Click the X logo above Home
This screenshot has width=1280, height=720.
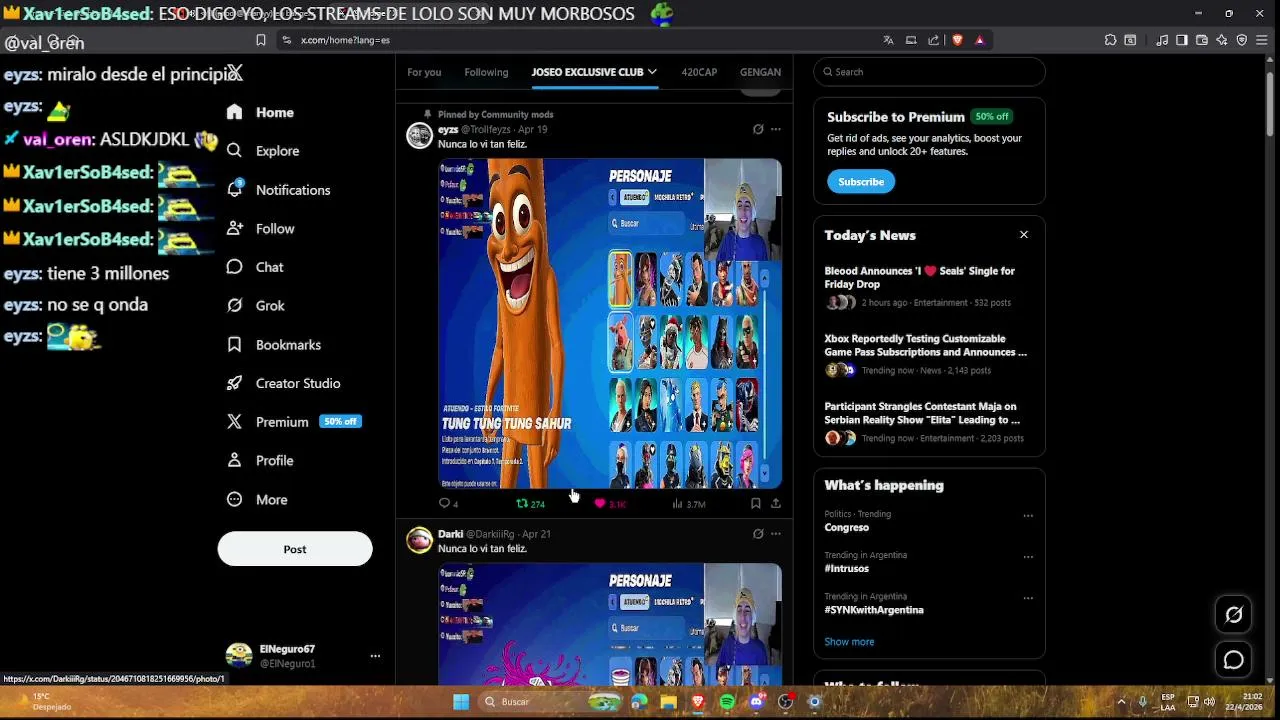234,72
